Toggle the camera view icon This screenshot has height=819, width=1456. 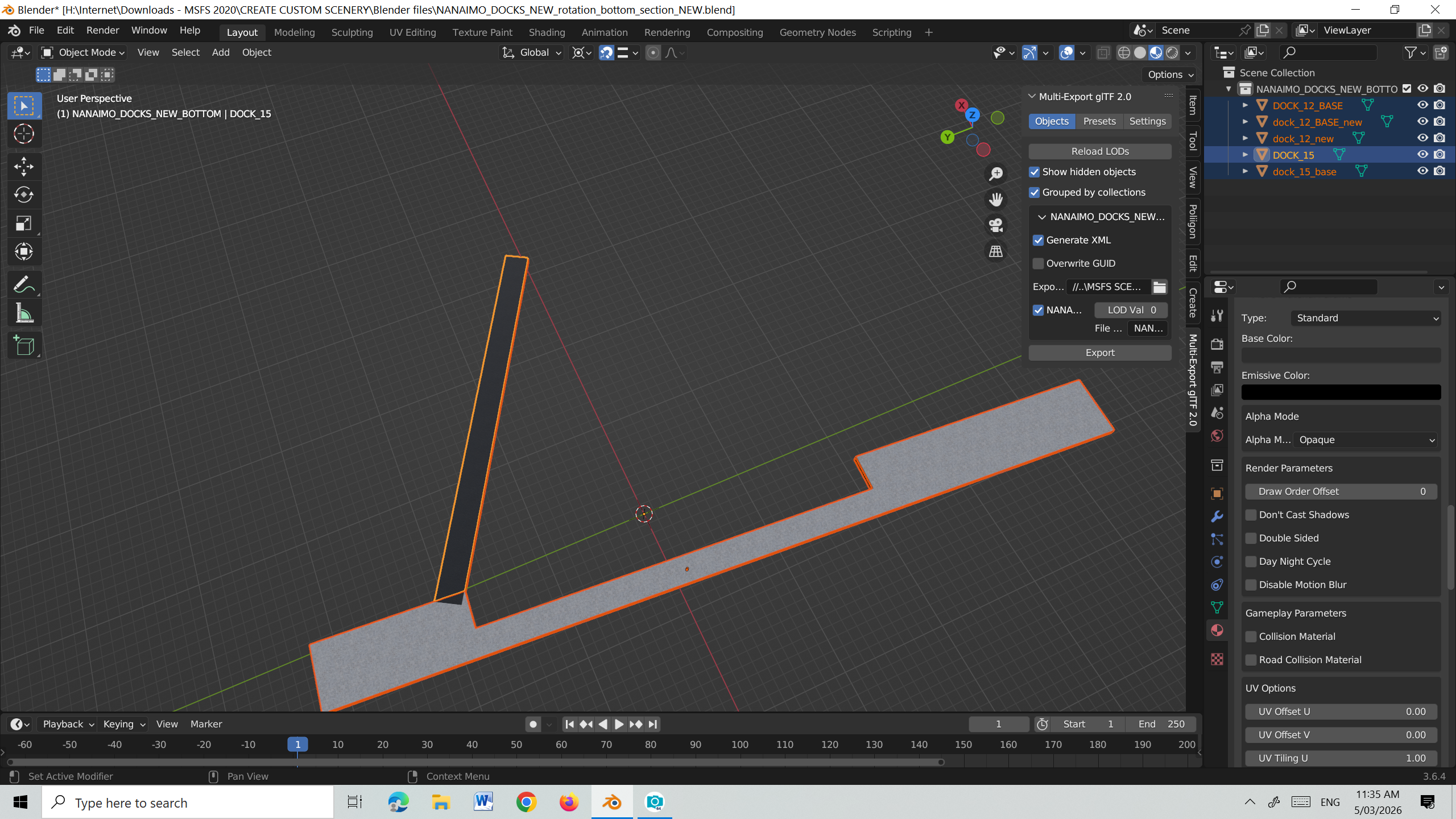[x=996, y=225]
